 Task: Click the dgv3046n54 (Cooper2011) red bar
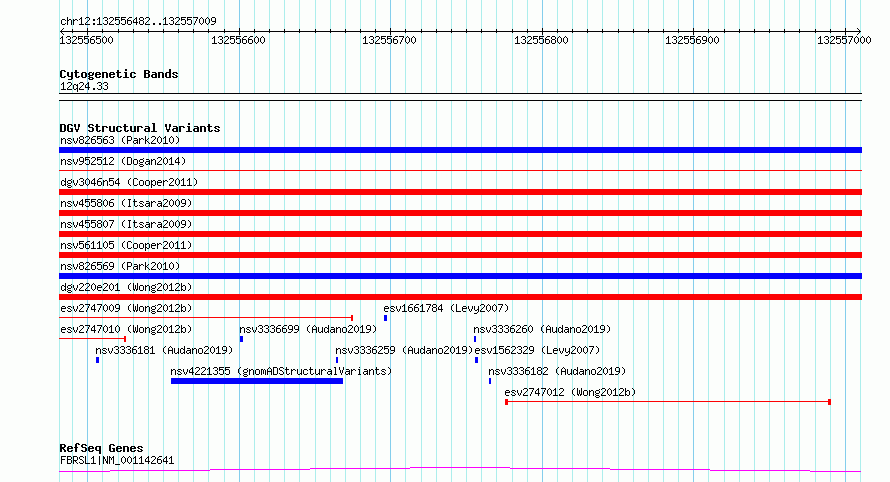point(460,192)
